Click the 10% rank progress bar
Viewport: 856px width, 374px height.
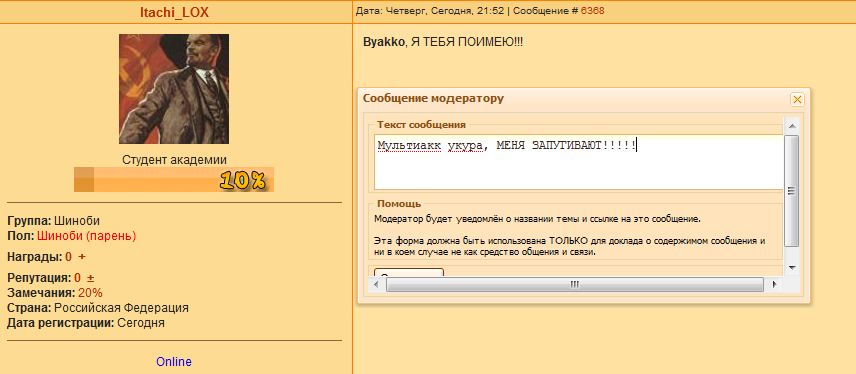tap(174, 180)
